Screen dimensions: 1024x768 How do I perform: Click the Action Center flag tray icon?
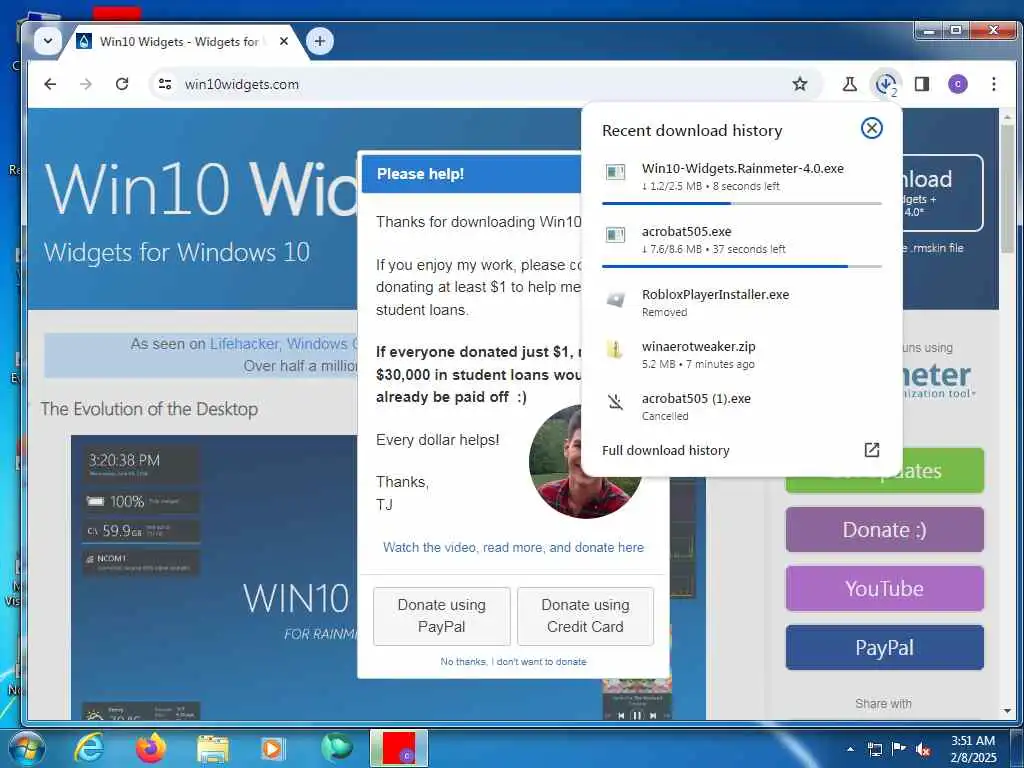[x=899, y=748]
